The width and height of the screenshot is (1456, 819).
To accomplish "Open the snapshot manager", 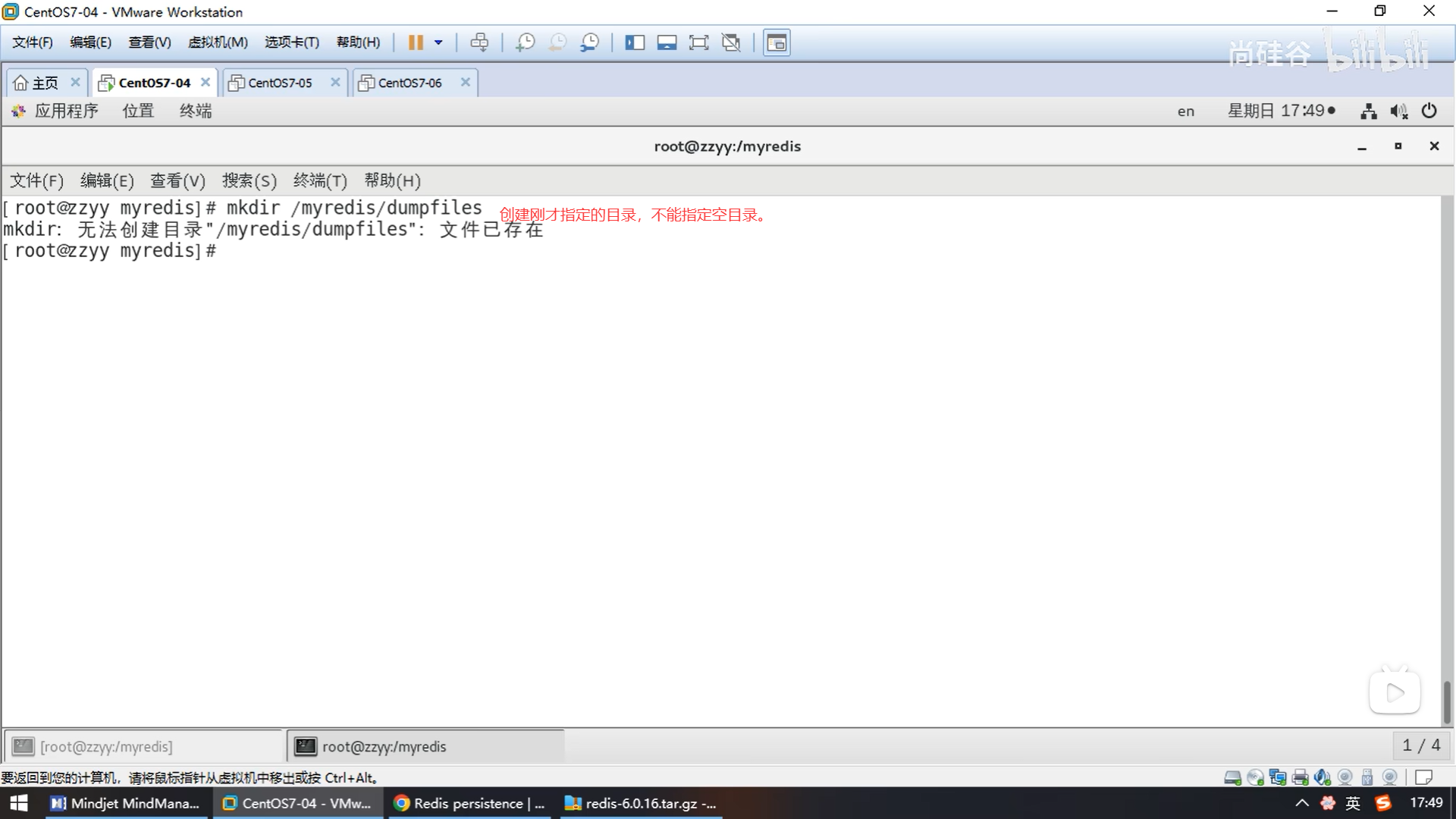I will (x=590, y=42).
